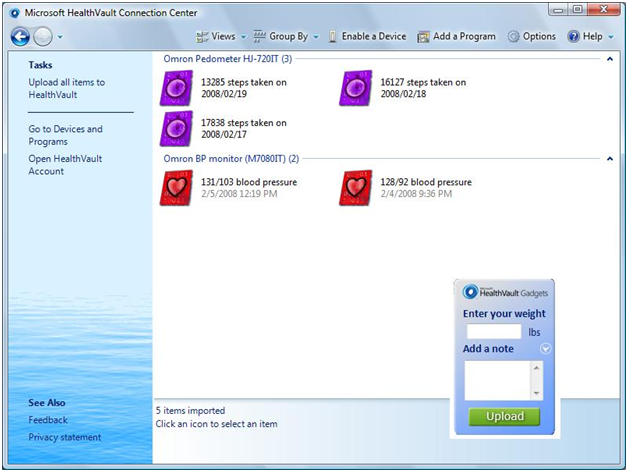This screenshot has width=628, height=472.
Task: Click the 128/92 blood pressure text
Action: [426, 182]
